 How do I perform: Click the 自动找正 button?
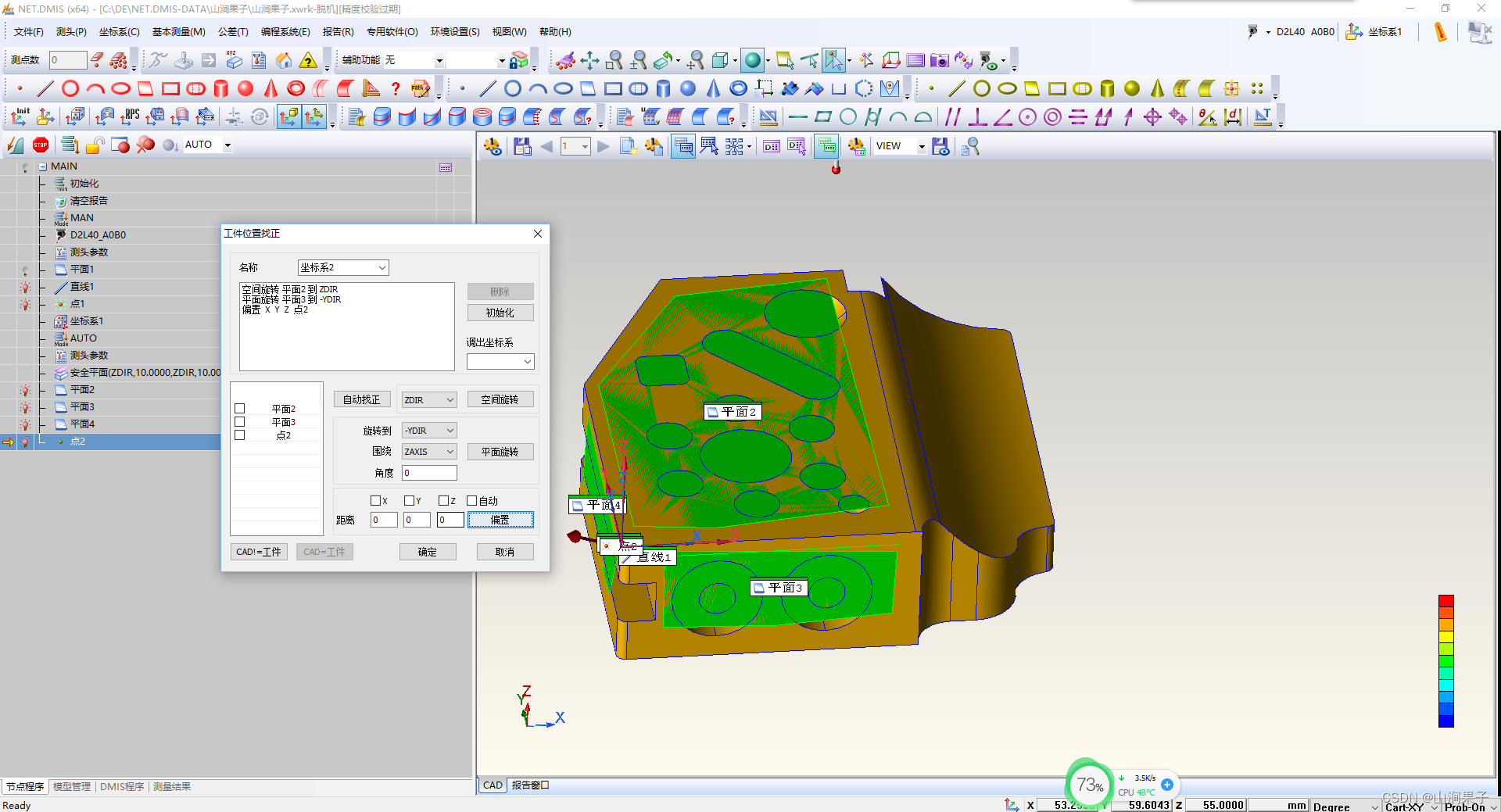click(x=362, y=399)
